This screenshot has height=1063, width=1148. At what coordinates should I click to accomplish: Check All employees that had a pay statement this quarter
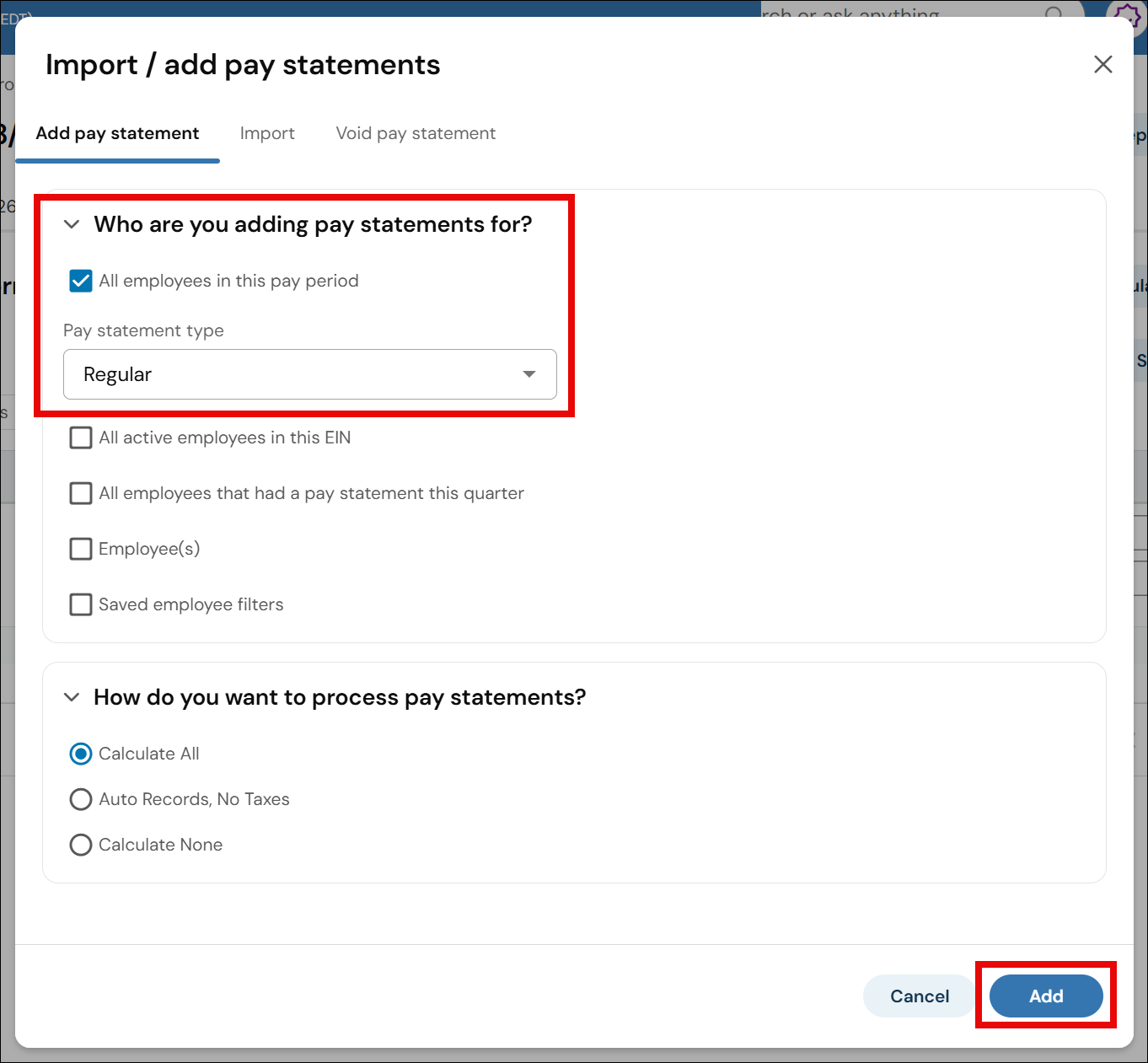click(x=81, y=493)
